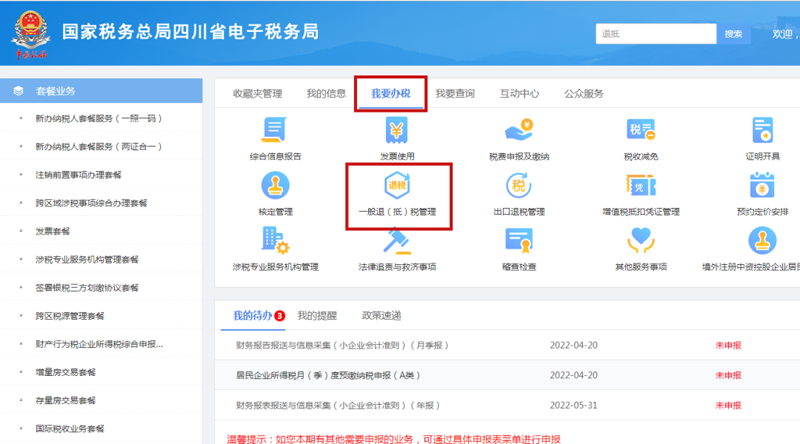Viewport: 800px width, 444px height.
Task: Expand 套餐业务 sidebar section
Action: coord(55,91)
